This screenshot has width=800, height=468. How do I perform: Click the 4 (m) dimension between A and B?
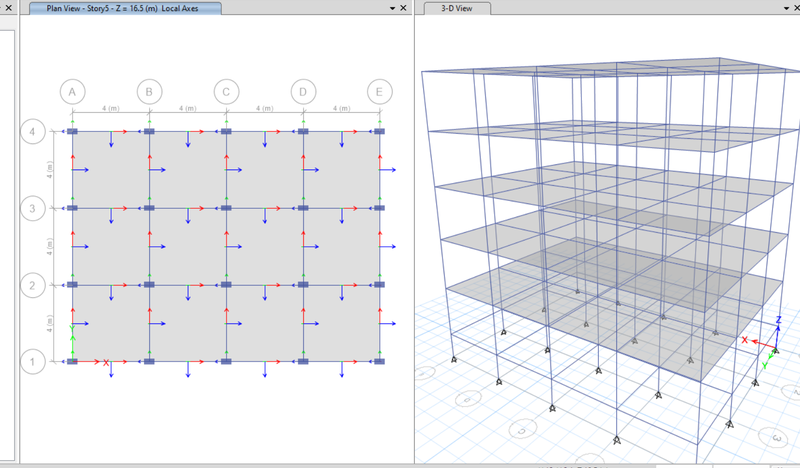pos(111,108)
